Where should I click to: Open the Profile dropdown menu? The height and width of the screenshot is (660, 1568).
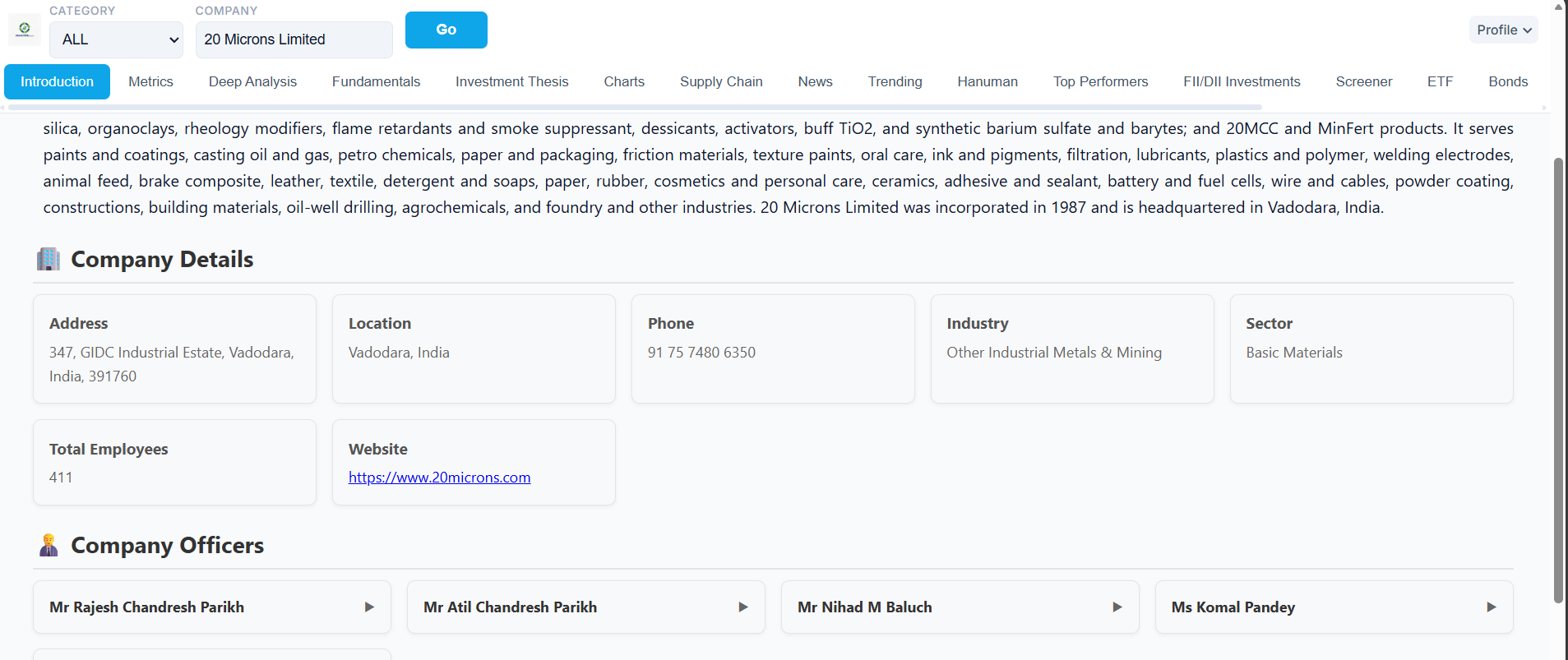pyautogui.click(x=1503, y=30)
